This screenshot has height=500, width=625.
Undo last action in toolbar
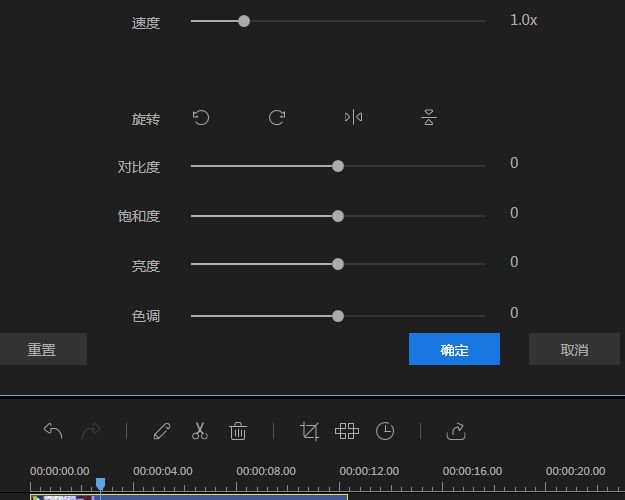click(53, 431)
